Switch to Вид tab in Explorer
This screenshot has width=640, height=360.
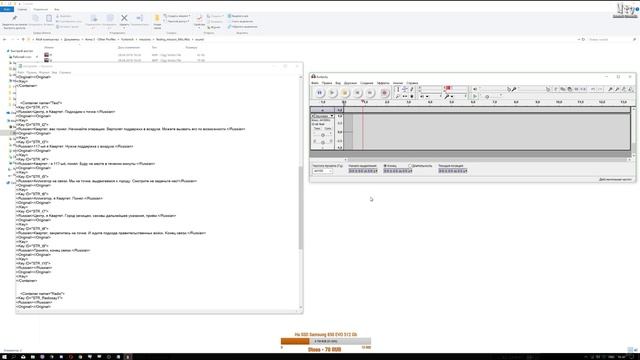pos(57,9)
